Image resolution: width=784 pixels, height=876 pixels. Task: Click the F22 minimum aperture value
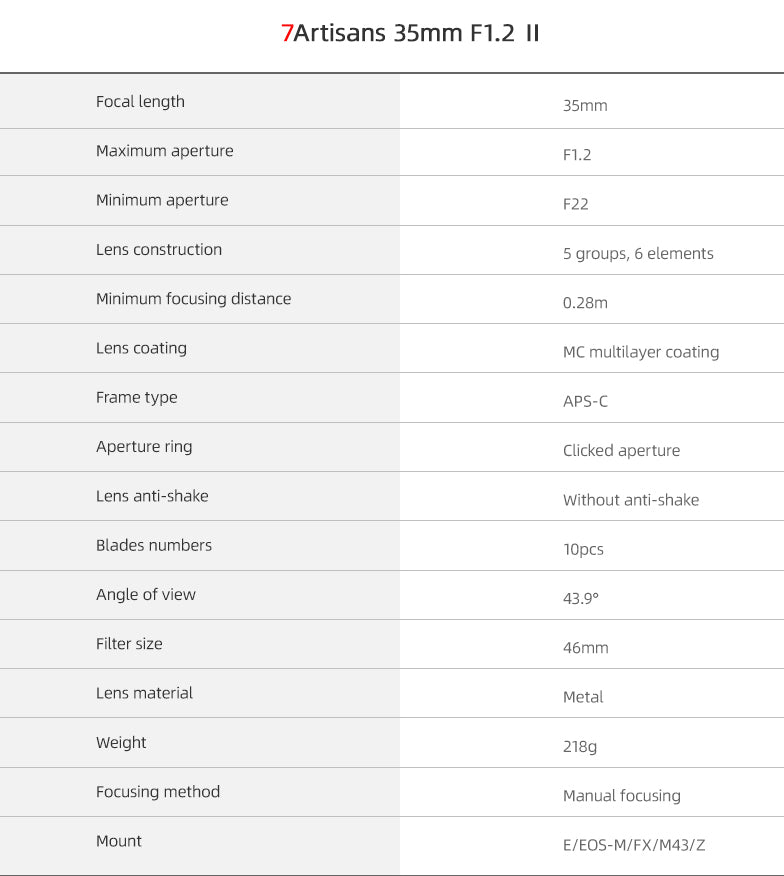[576, 204]
